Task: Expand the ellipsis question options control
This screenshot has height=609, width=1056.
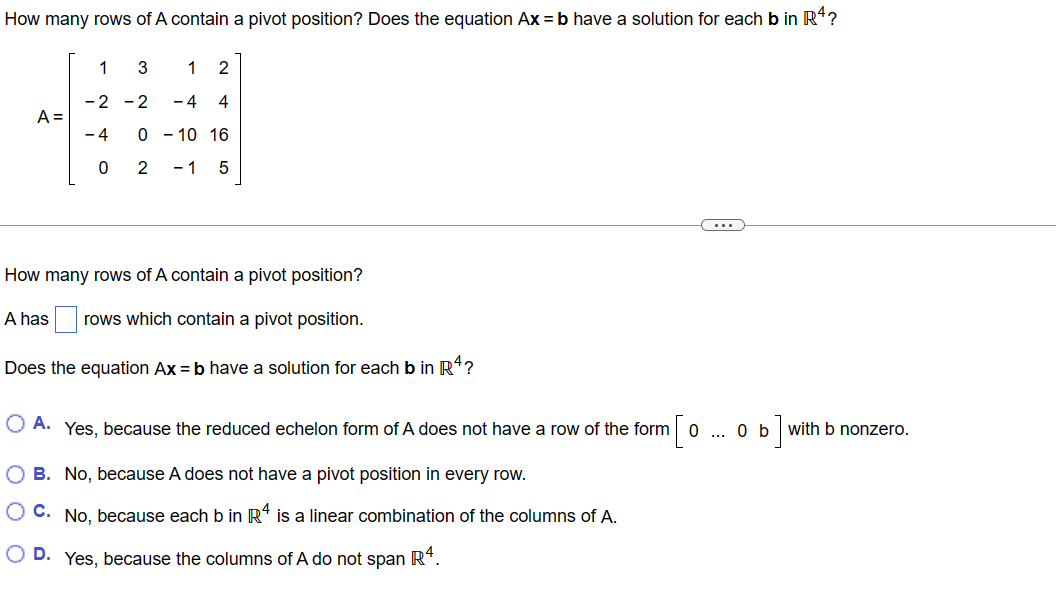Action: coord(722,224)
